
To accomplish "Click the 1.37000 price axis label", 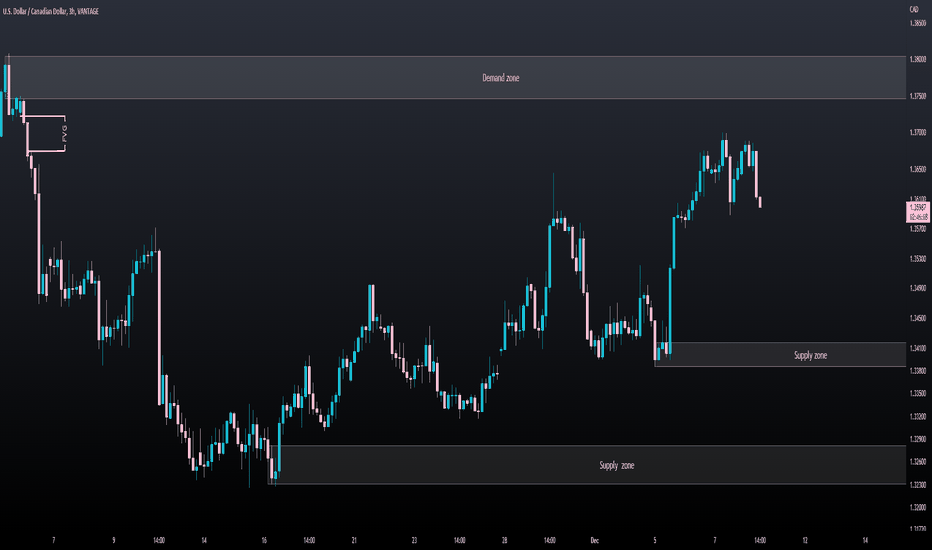I will 918,133.
